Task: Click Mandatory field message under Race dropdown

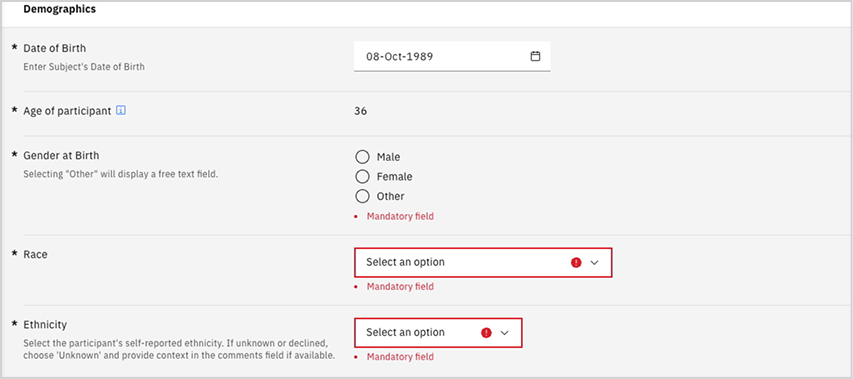Action: click(400, 287)
